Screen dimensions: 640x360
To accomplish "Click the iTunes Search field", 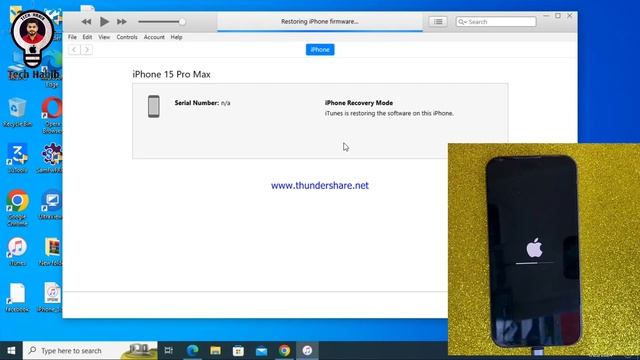I will 496,22.
